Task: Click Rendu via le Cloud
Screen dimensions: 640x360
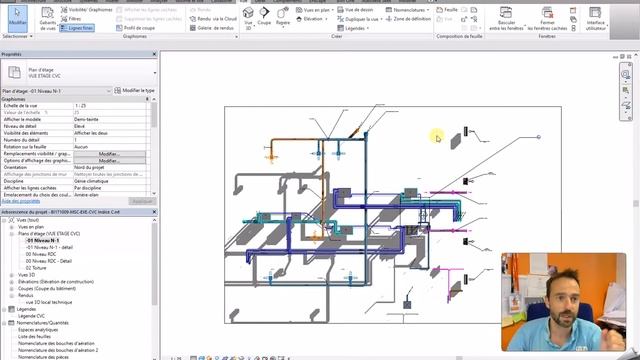Action: pos(213,19)
